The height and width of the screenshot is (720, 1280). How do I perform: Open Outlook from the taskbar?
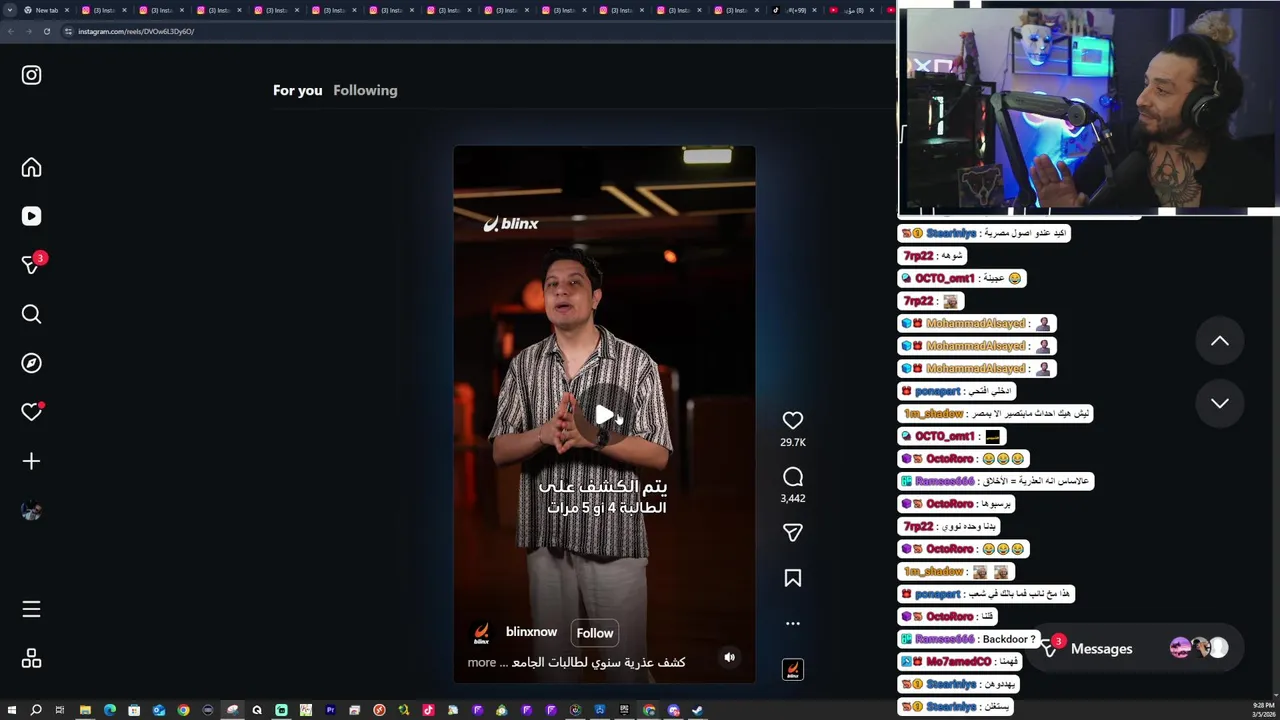[159, 710]
